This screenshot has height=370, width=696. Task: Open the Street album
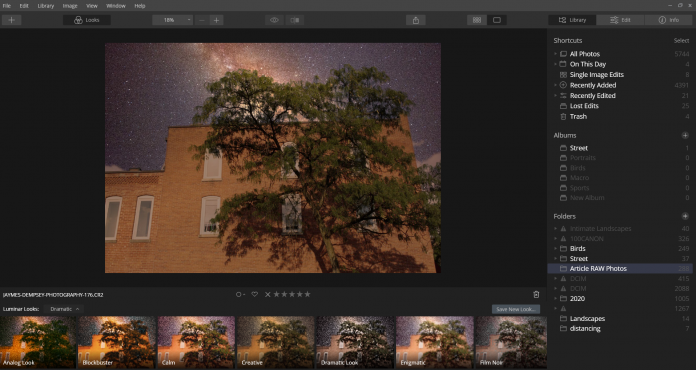coord(578,148)
